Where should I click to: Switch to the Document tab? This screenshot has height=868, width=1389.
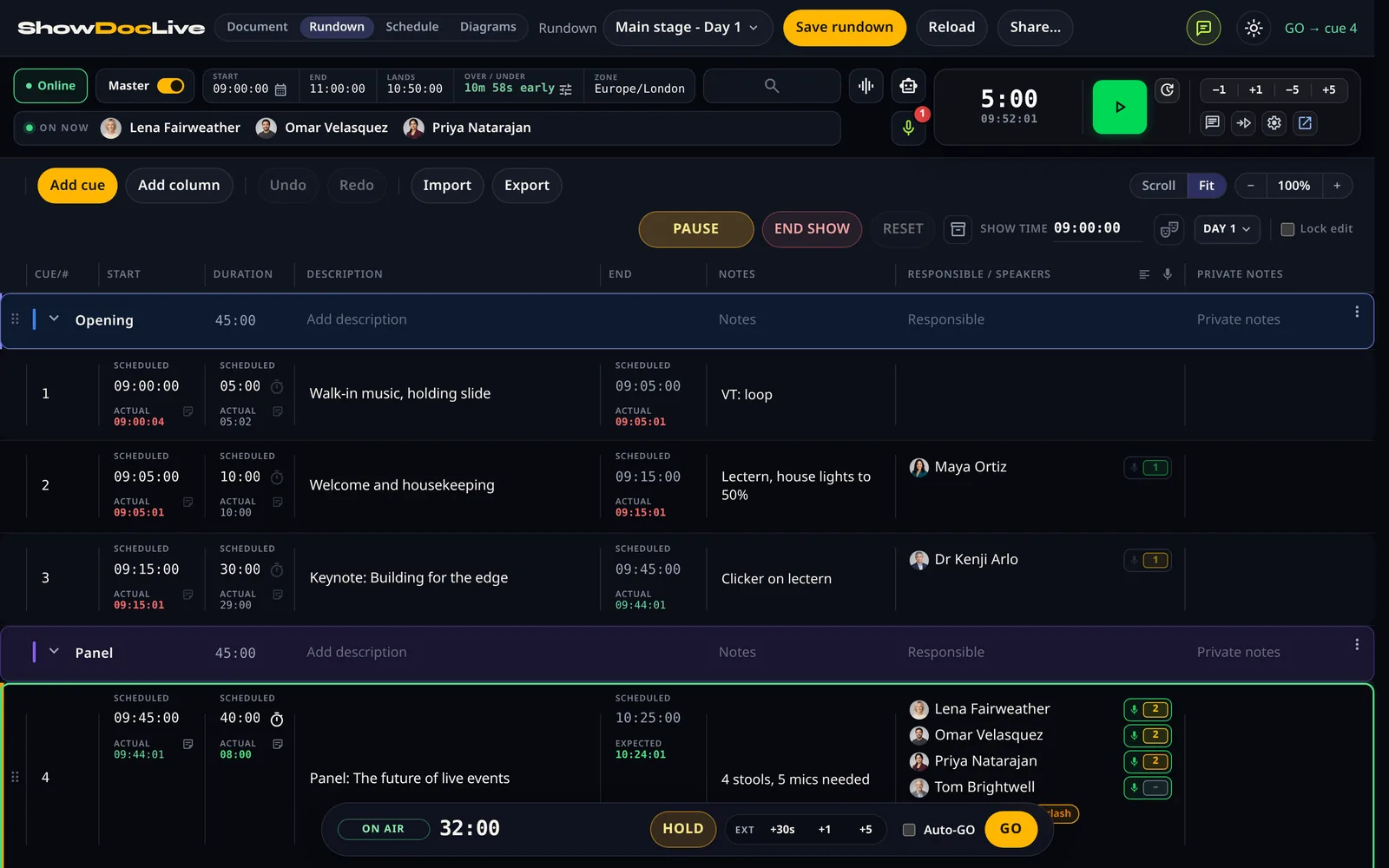pyautogui.click(x=257, y=27)
